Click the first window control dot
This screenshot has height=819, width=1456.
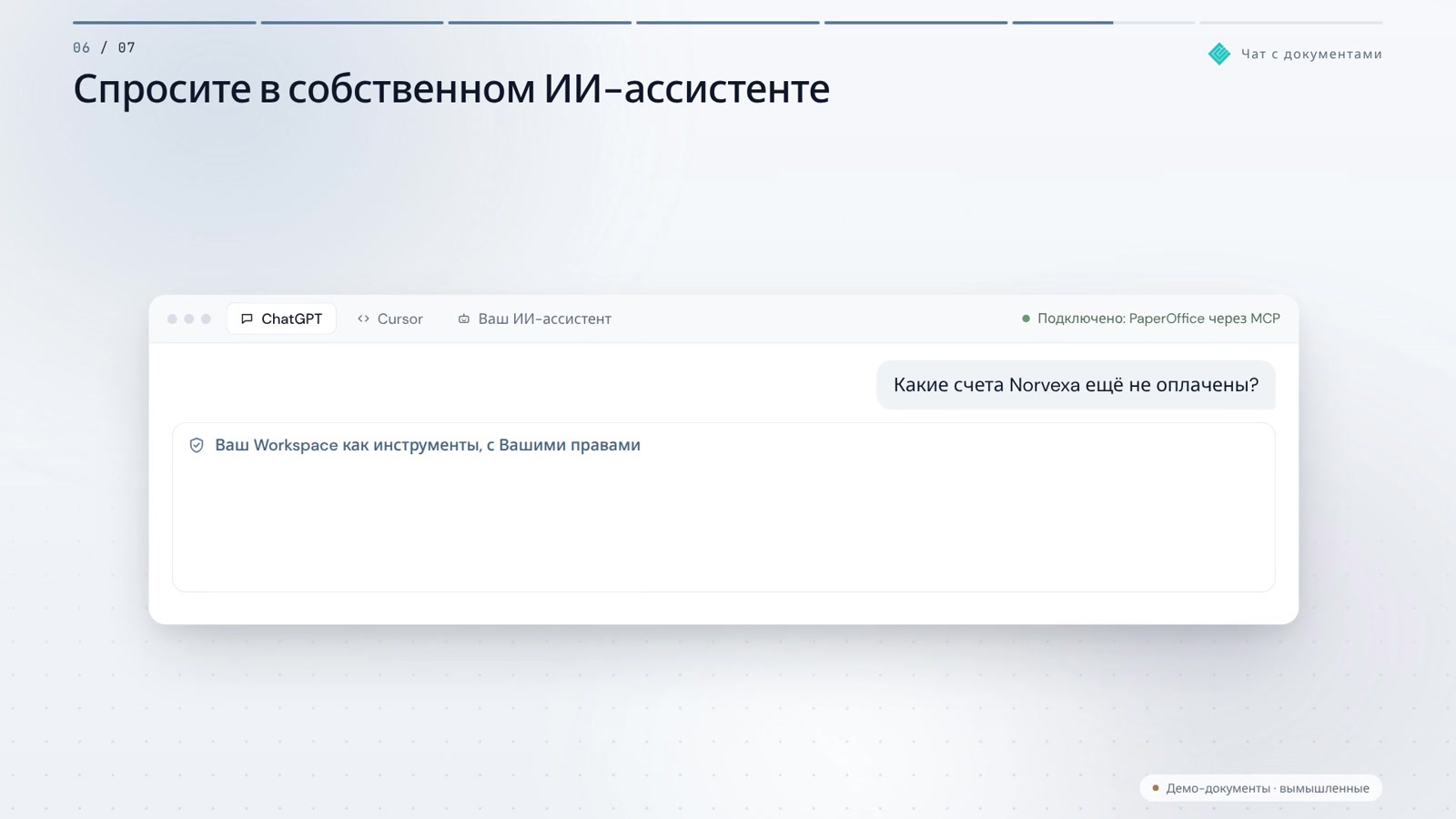click(172, 318)
